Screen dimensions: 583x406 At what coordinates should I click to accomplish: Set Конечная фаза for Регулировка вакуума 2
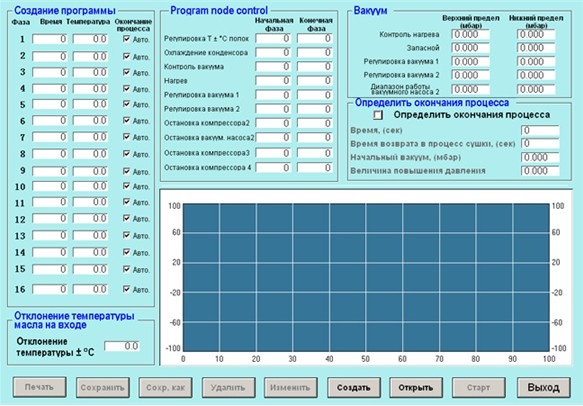pyautogui.click(x=315, y=109)
